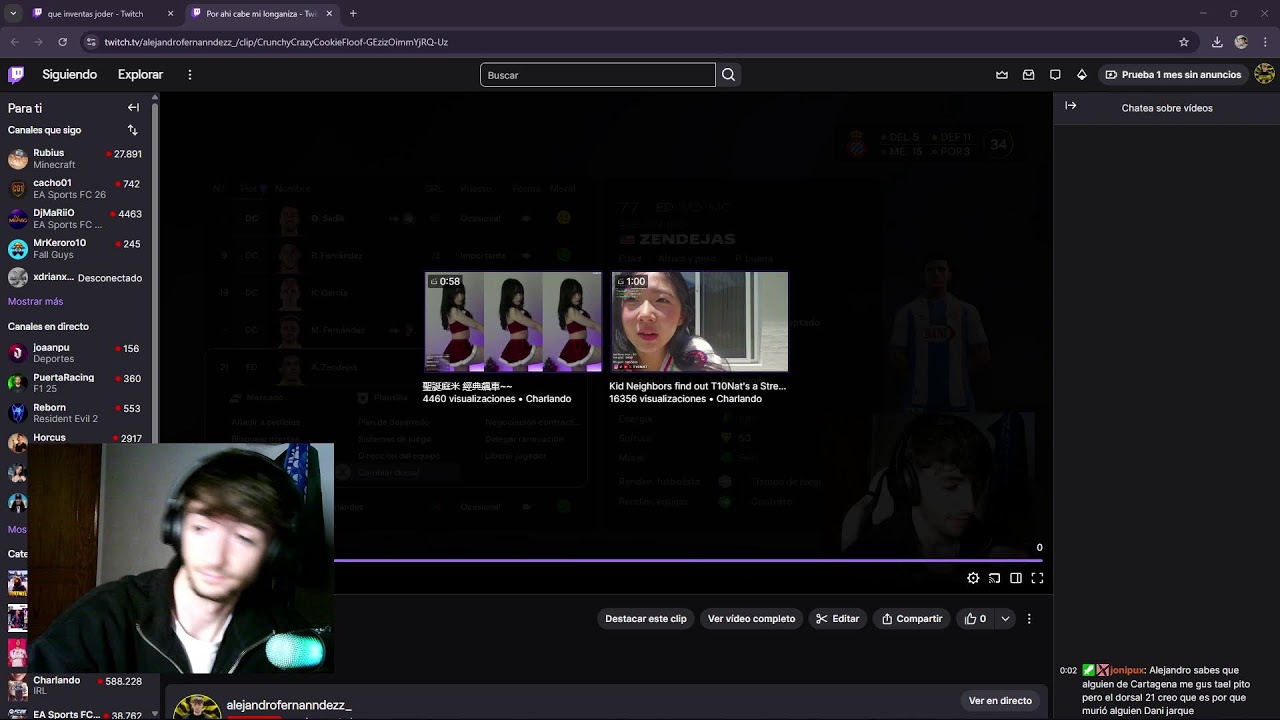1280x720 pixels.
Task: Bookmark this page with star icon
Action: pyautogui.click(x=1184, y=42)
